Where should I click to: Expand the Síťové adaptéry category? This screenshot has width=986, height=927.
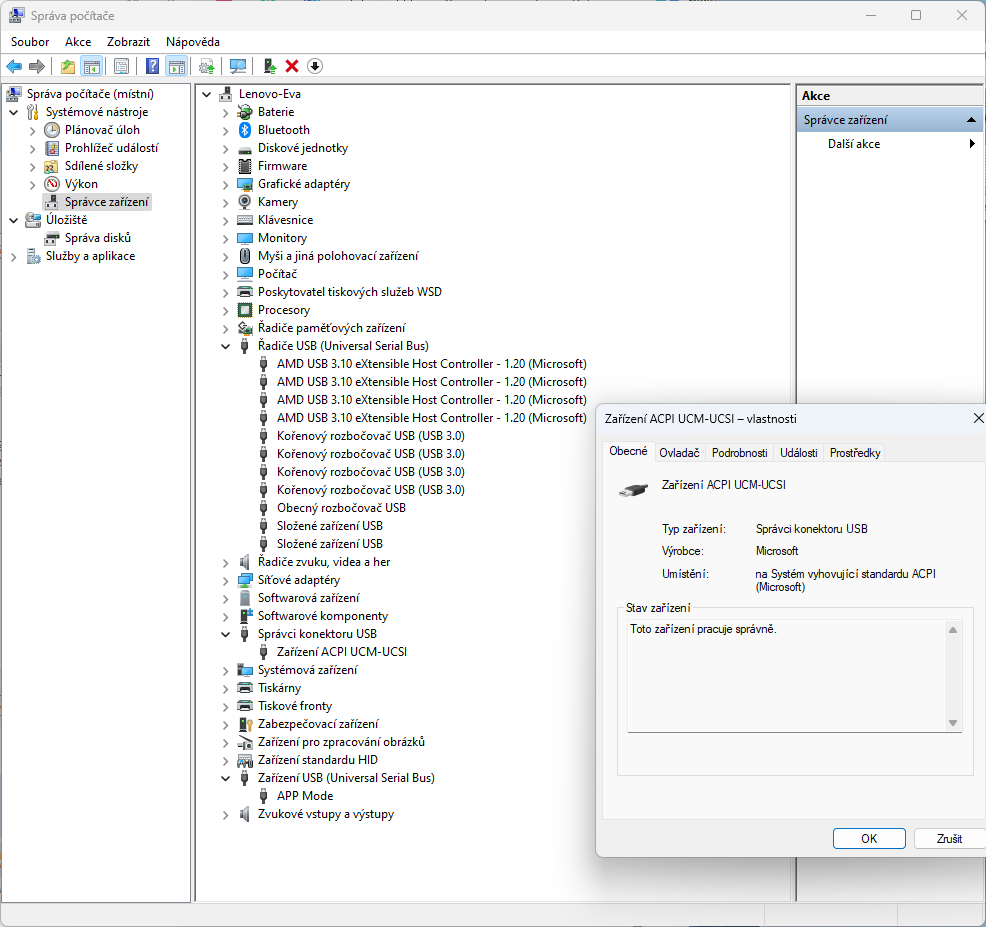(x=226, y=580)
